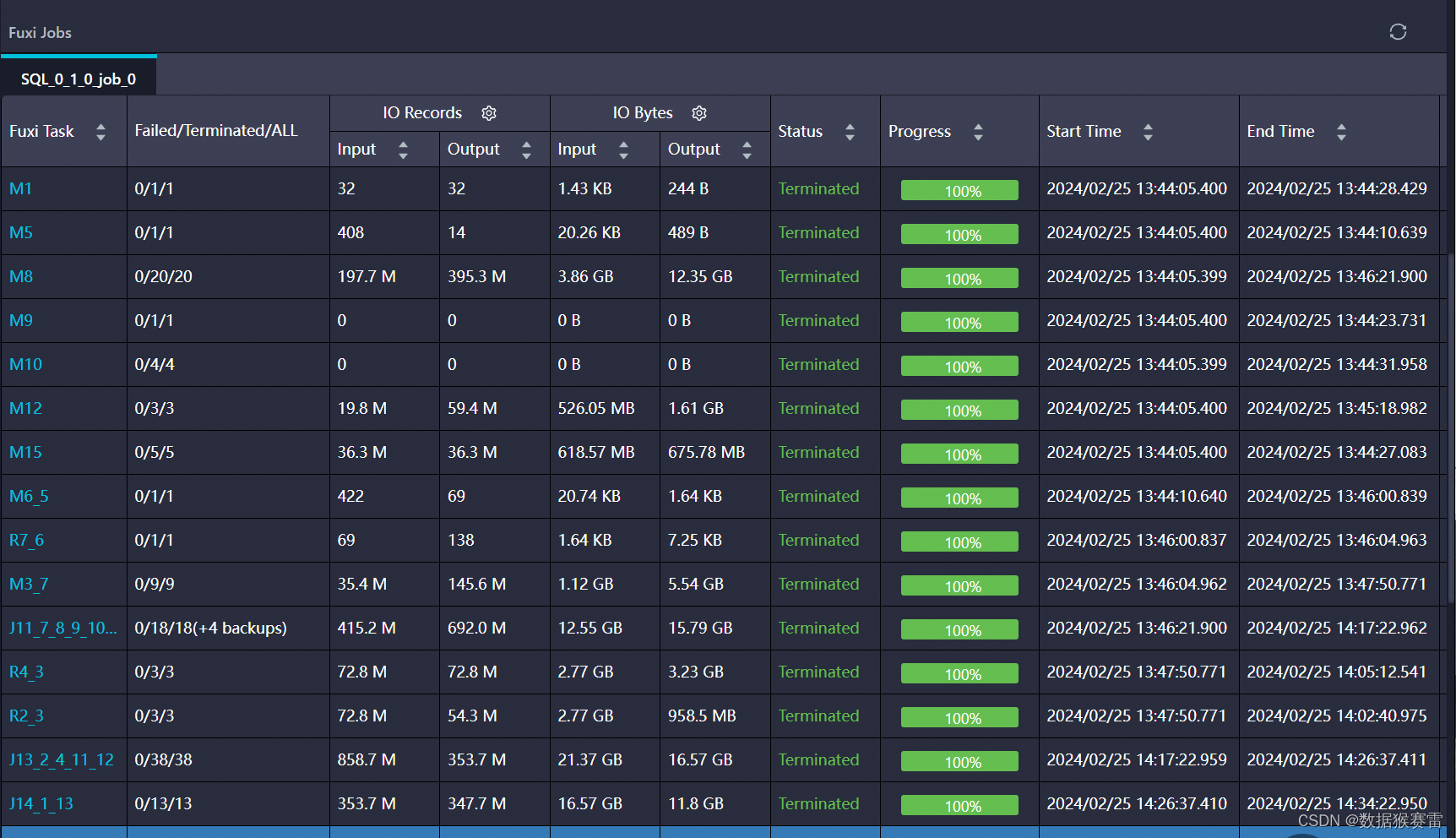This screenshot has height=838, width=1456.
Task: Switch to the SQL_0_1_0_job_0 tab
Action: tap(78, 79)
